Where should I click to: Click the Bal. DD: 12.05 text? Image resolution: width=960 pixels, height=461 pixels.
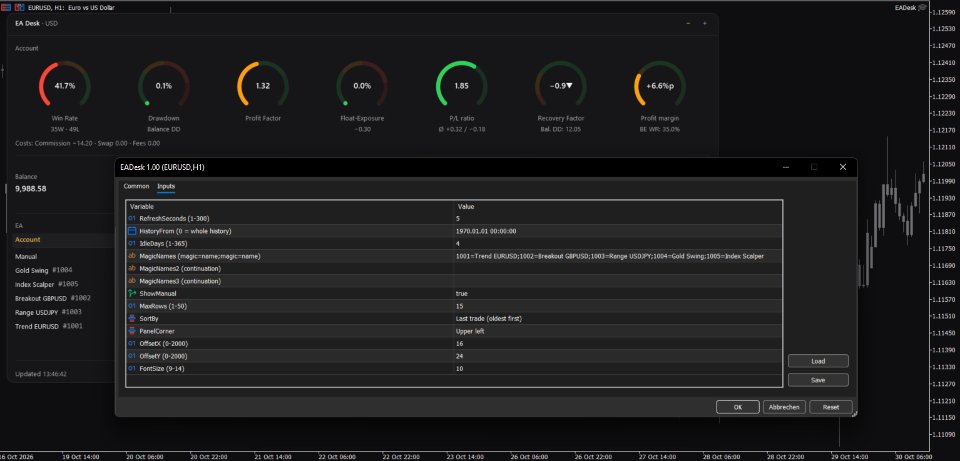[560, 129]
